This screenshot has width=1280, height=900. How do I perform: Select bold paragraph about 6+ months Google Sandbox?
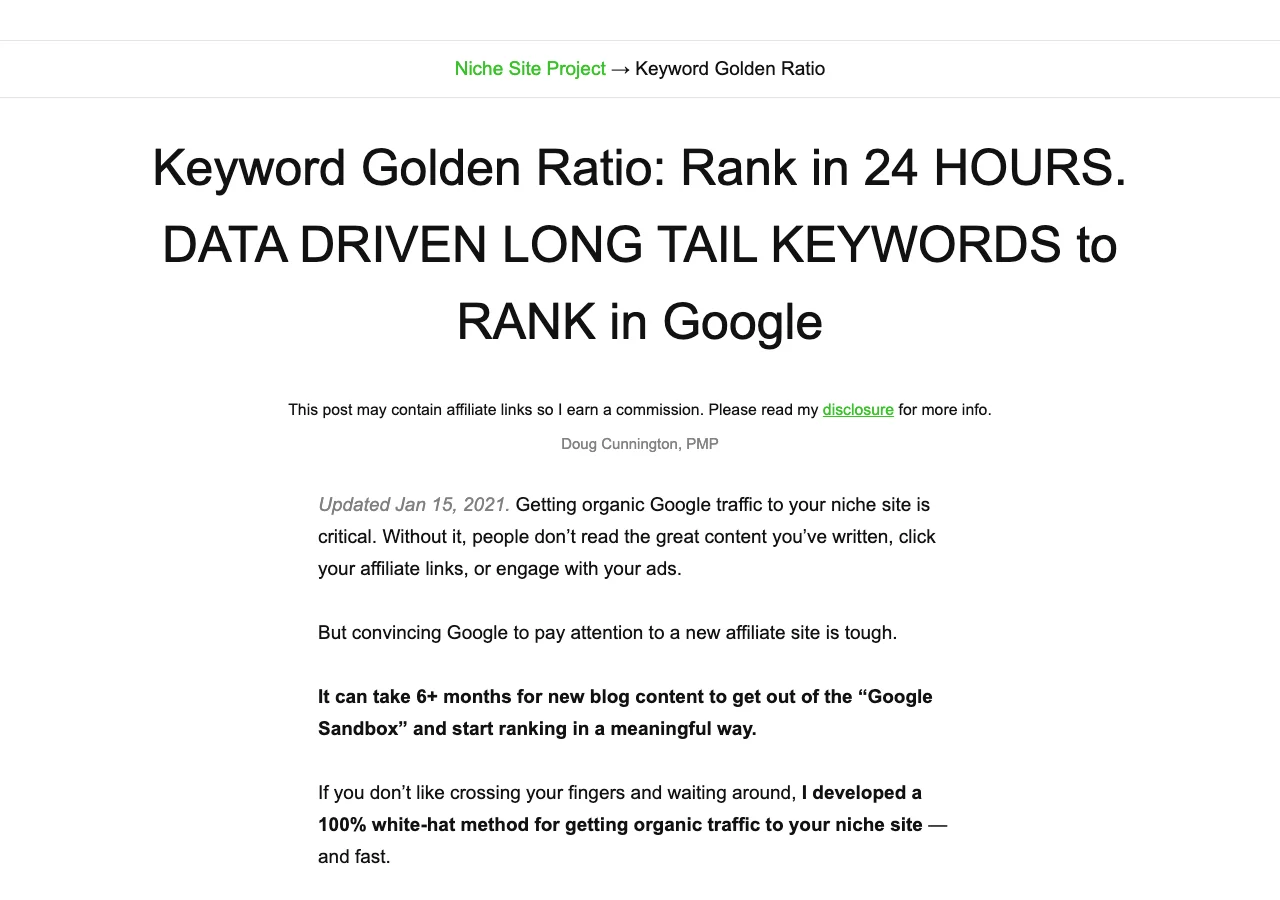(626, 713)
